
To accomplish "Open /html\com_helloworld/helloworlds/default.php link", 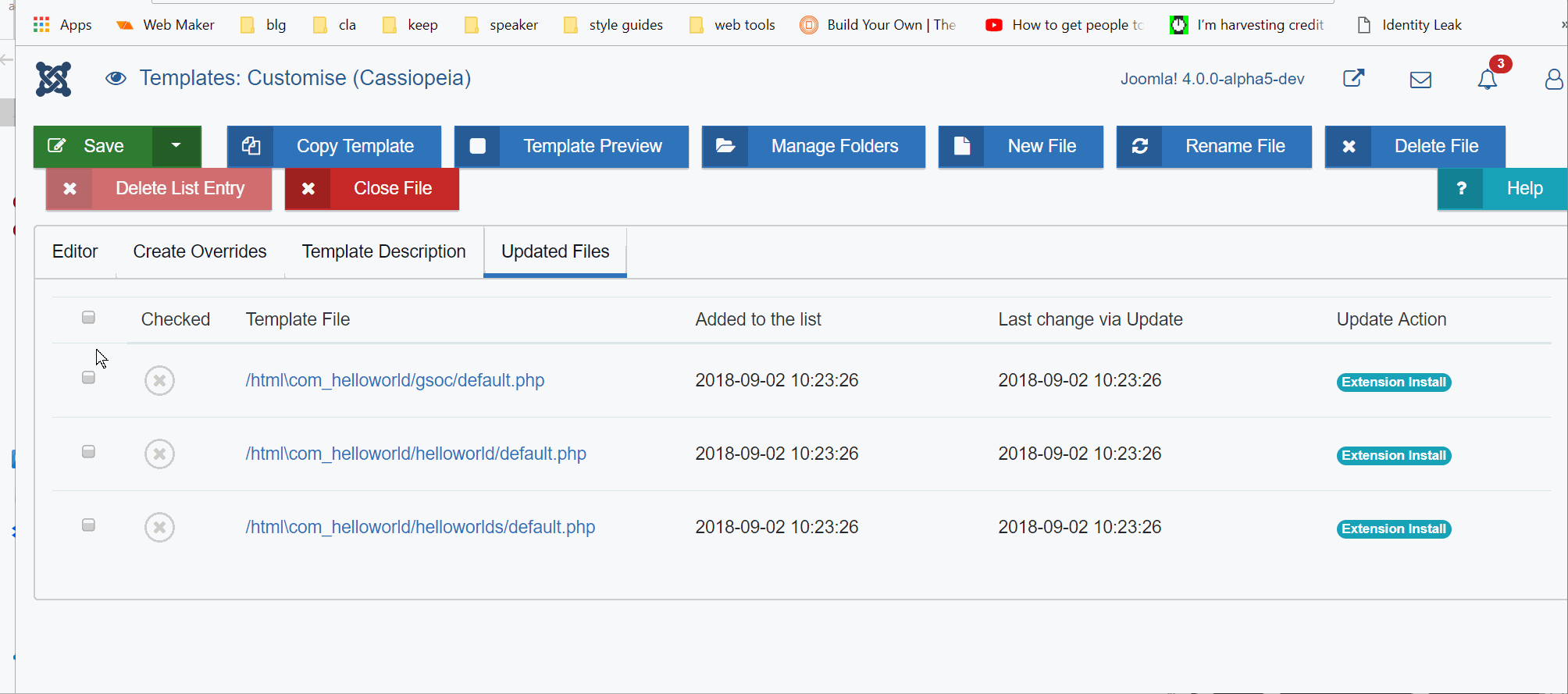I will pos(420,527).
